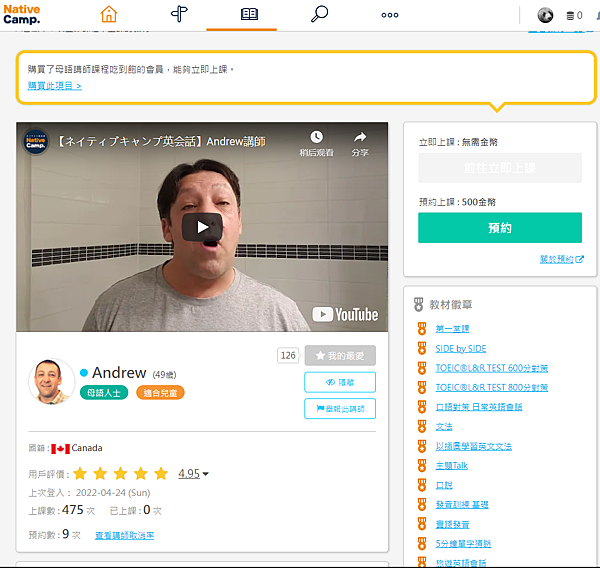Click the 126 favorites count badge
The image size is (600, 568).
click(288, 356)
